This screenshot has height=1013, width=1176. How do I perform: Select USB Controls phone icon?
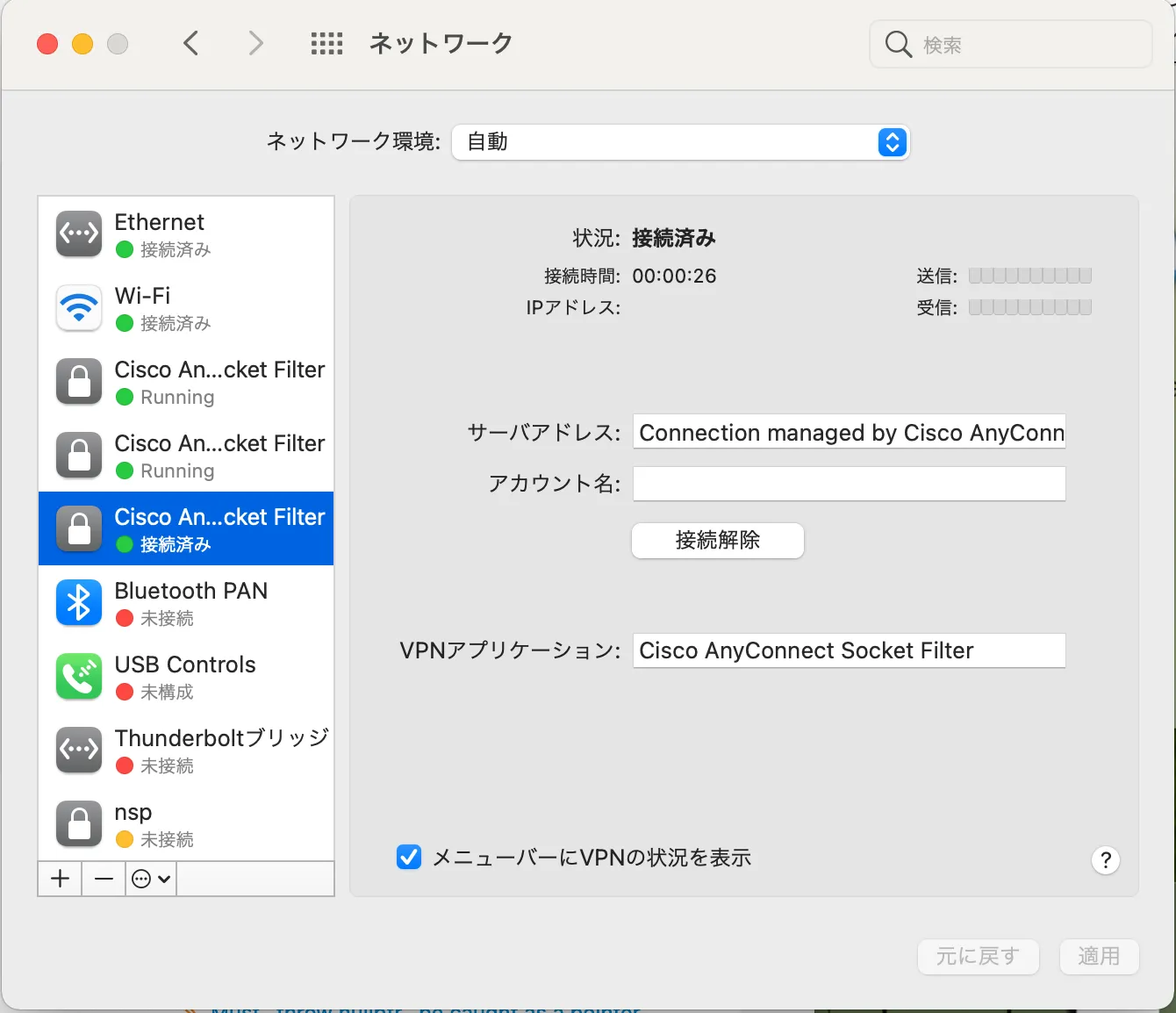79,676
